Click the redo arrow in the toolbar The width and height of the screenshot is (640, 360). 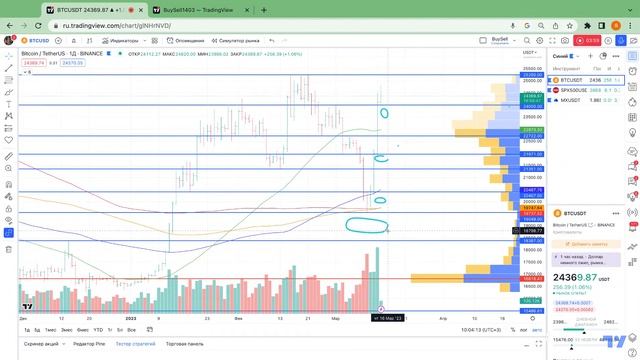pos(284,40)
